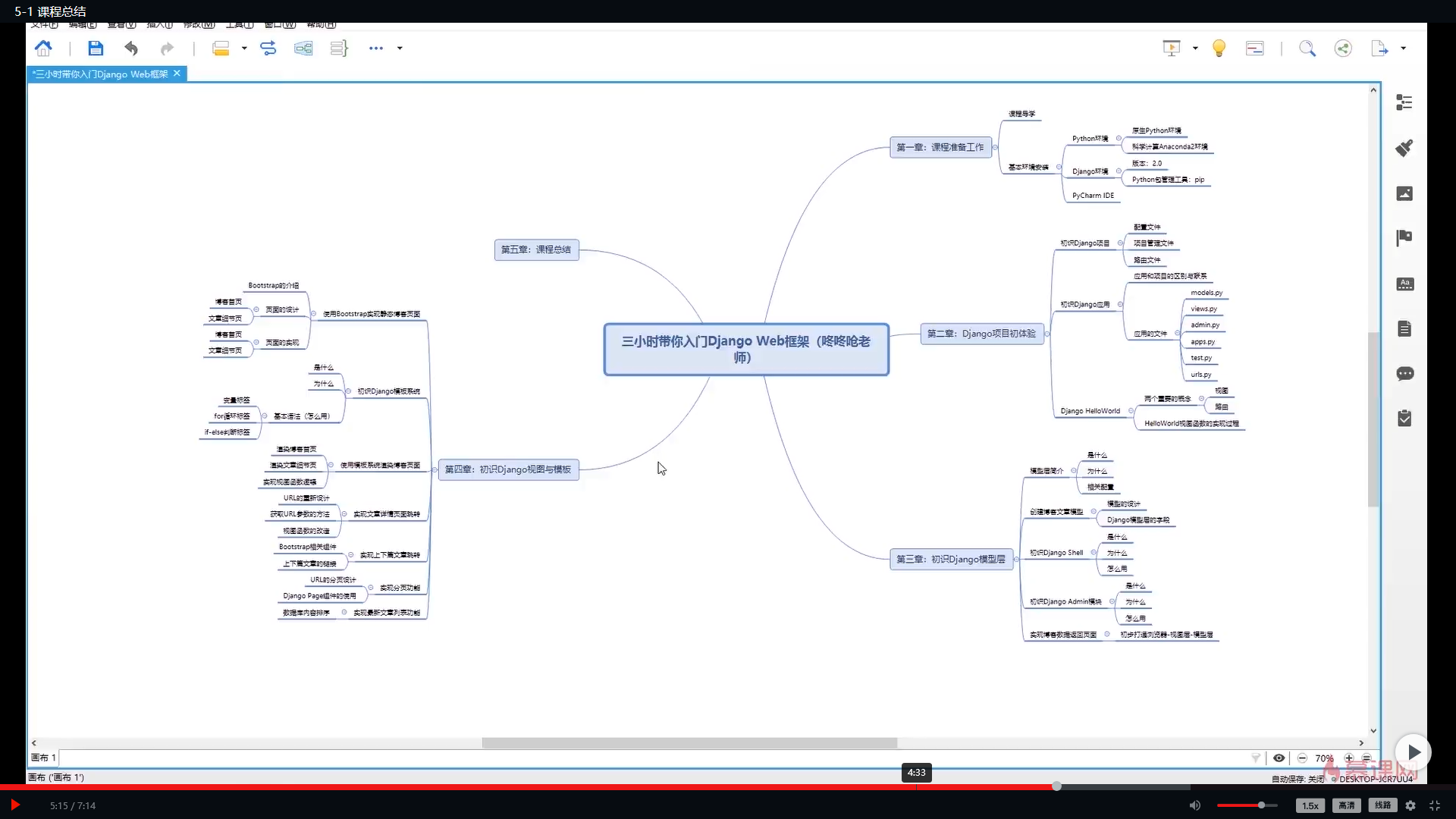Click the 画布 1 sheet tab
The width and height of the screenshot is (1456, 819).
coord(43,758)
